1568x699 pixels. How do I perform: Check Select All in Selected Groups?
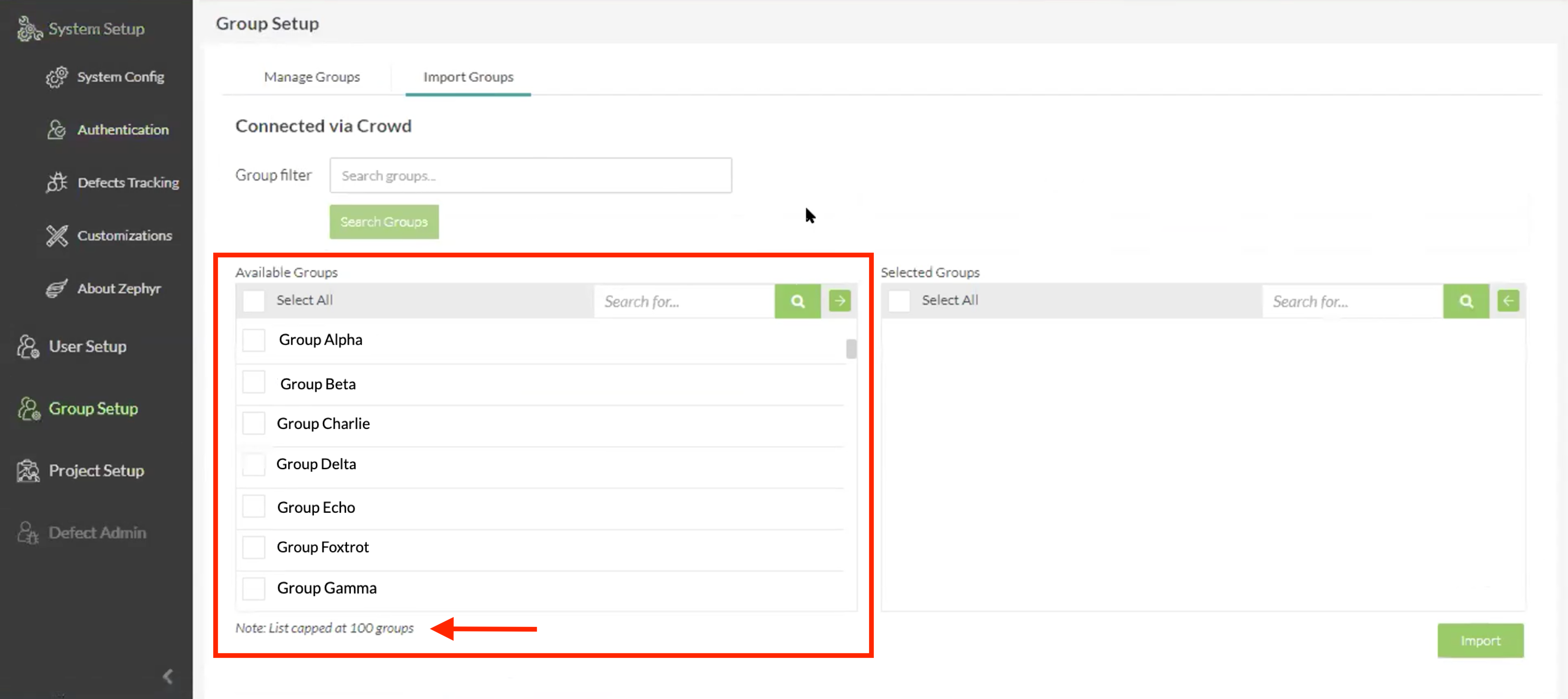[899, 300]
